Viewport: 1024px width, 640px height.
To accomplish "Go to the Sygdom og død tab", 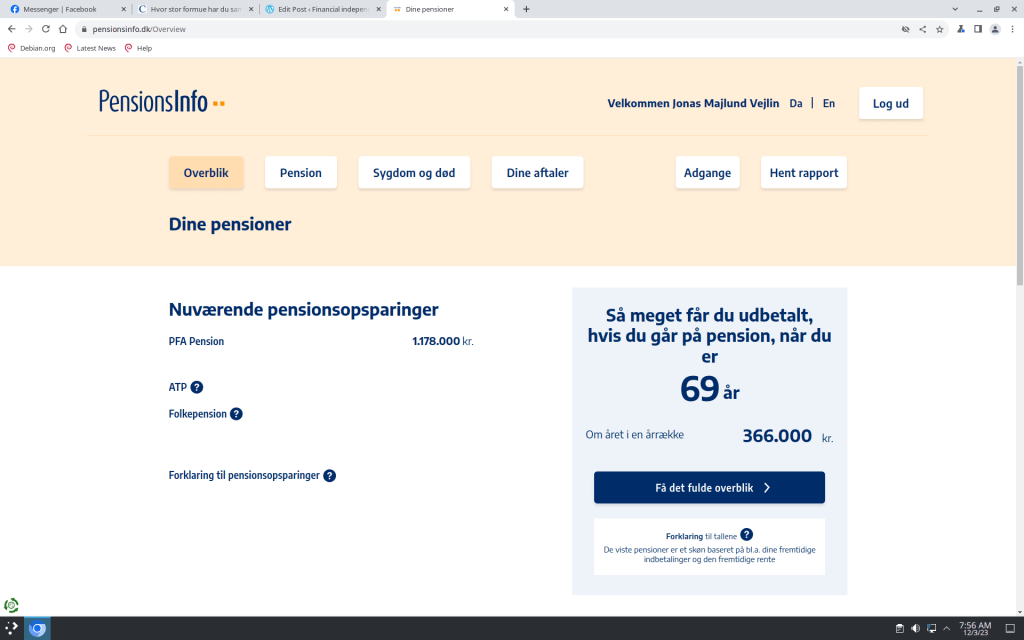I will point(414,173).
